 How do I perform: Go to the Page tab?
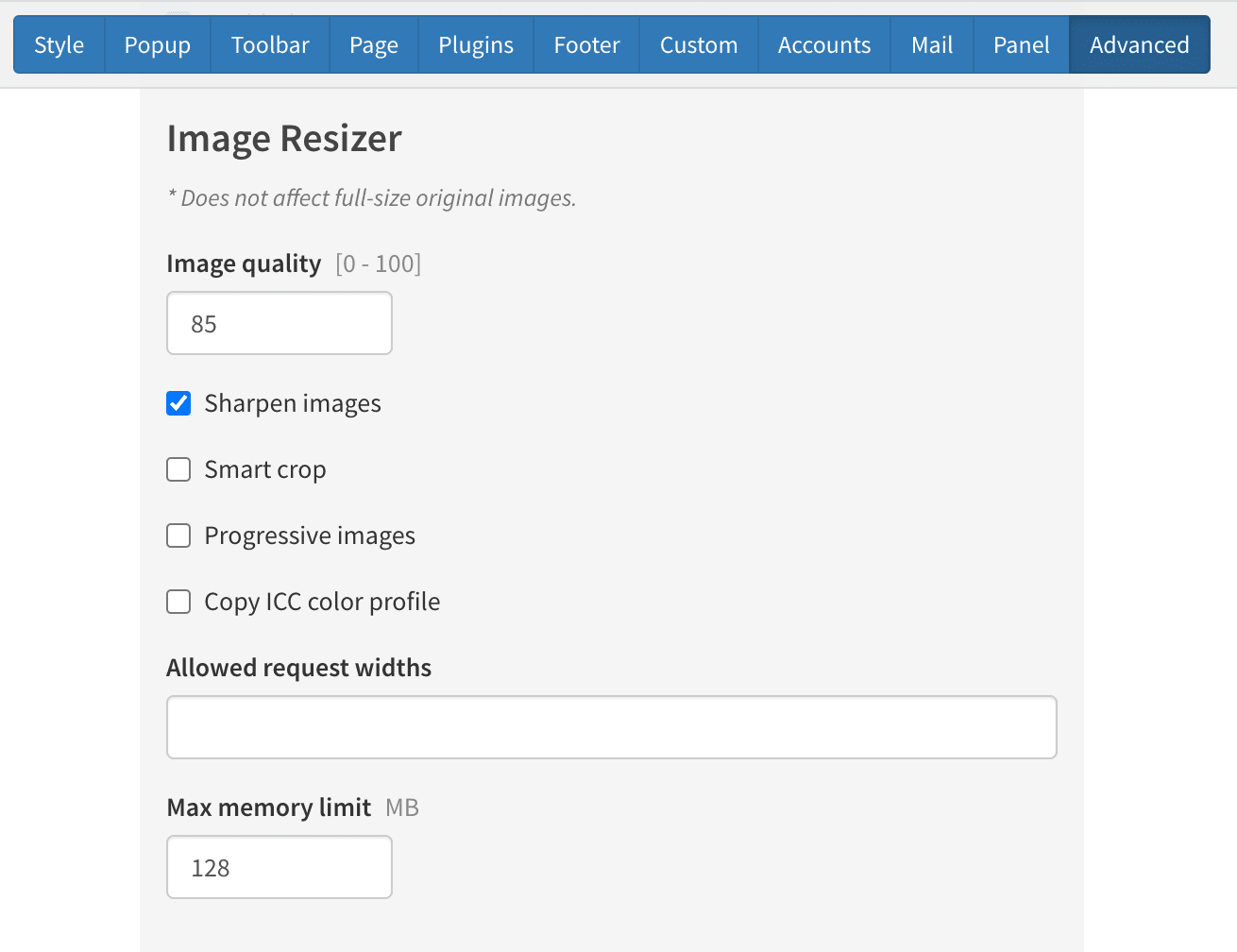[373, 44]
